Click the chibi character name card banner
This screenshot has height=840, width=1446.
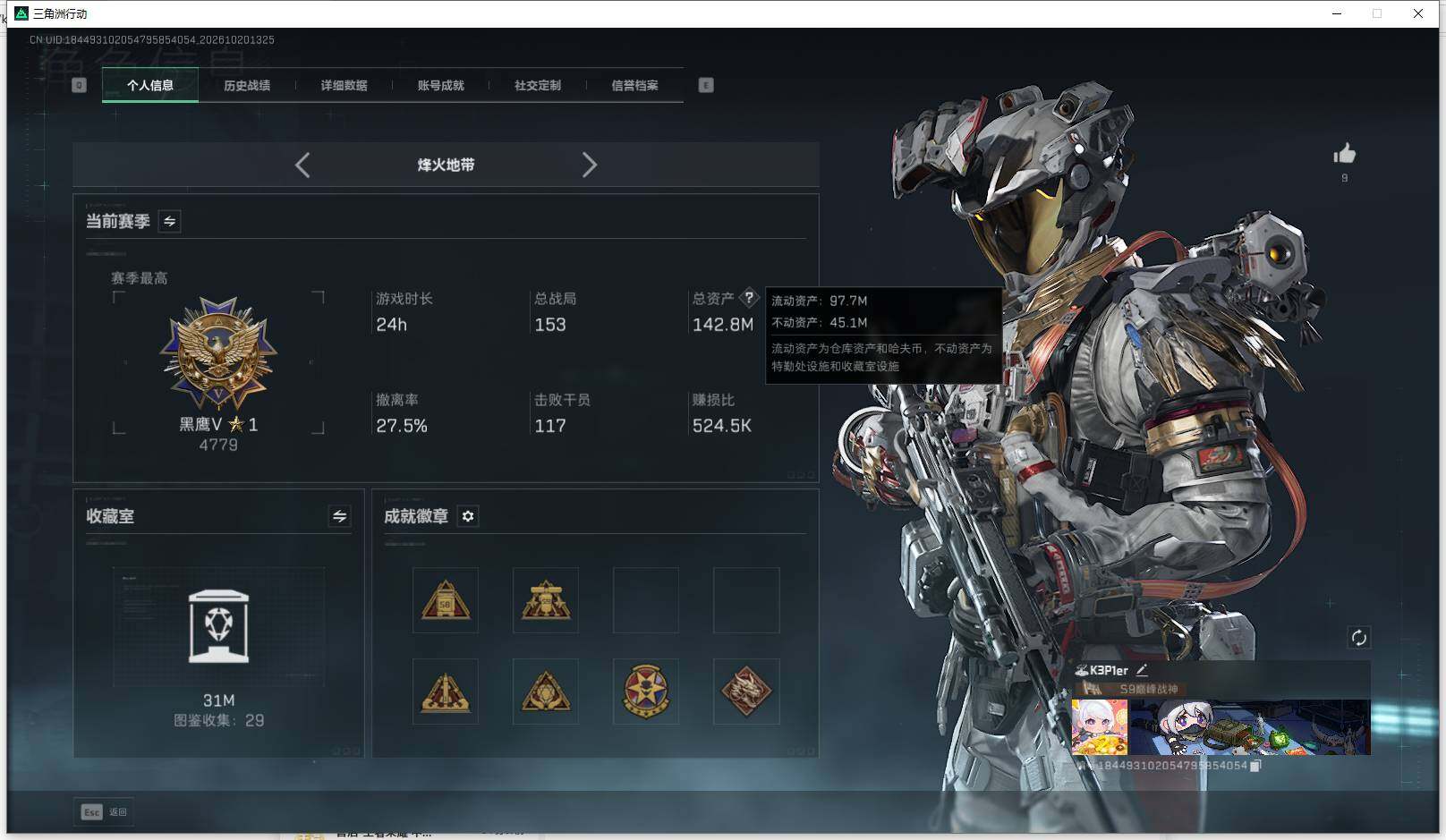[x=1250, y=727]
